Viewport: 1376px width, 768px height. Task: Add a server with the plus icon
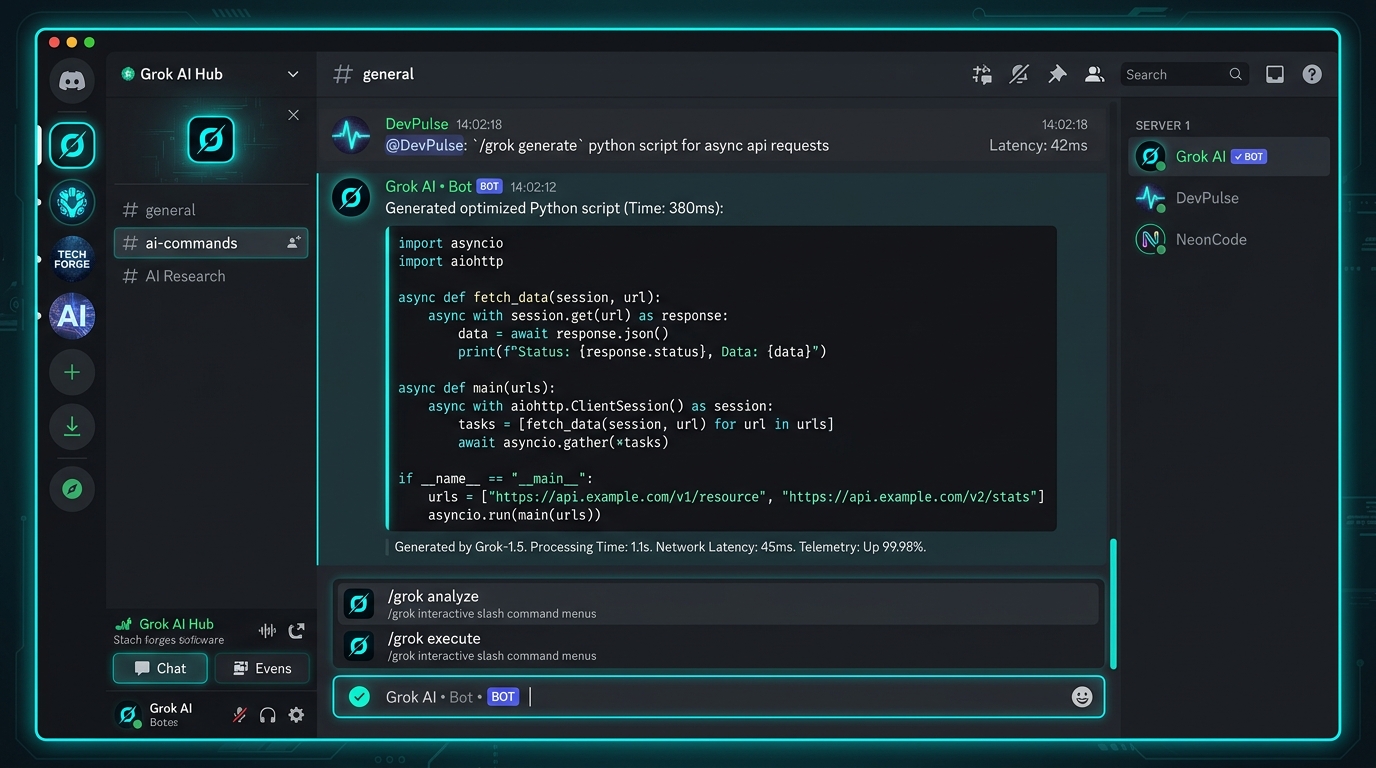point(72,372)
